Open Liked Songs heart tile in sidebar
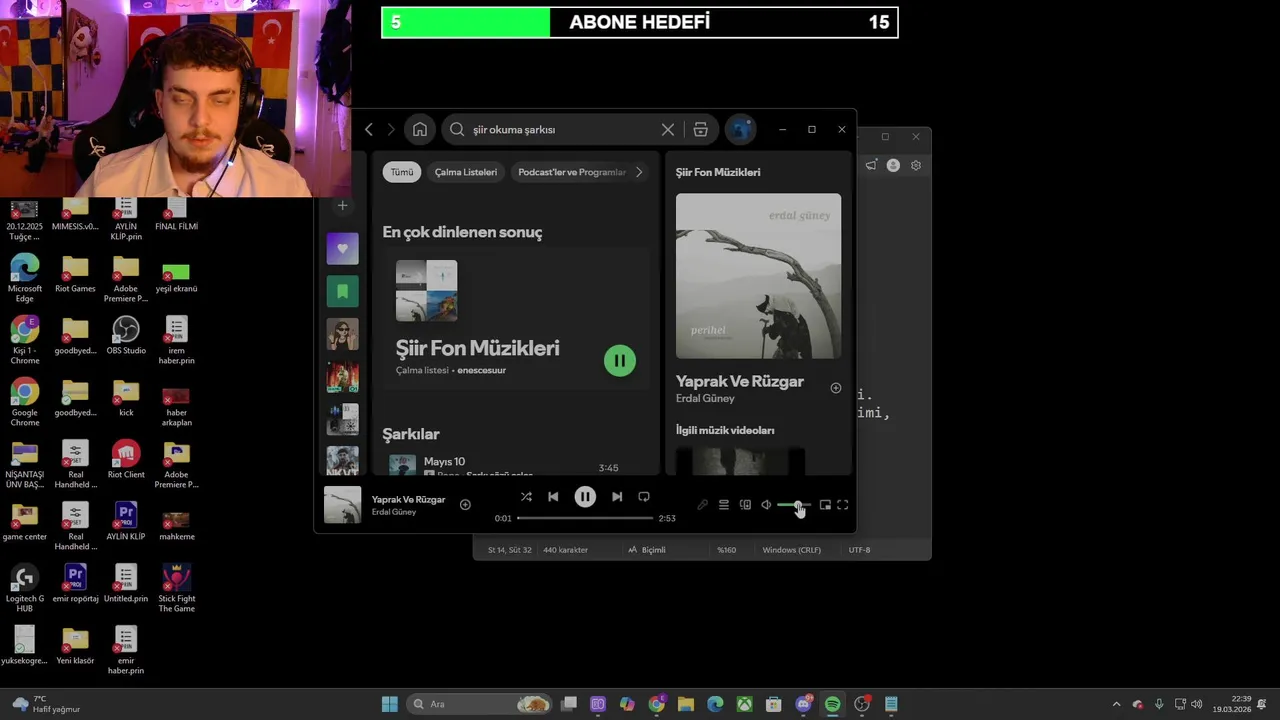This screenshot has width=1280, height=720. (x=342, y=248)
